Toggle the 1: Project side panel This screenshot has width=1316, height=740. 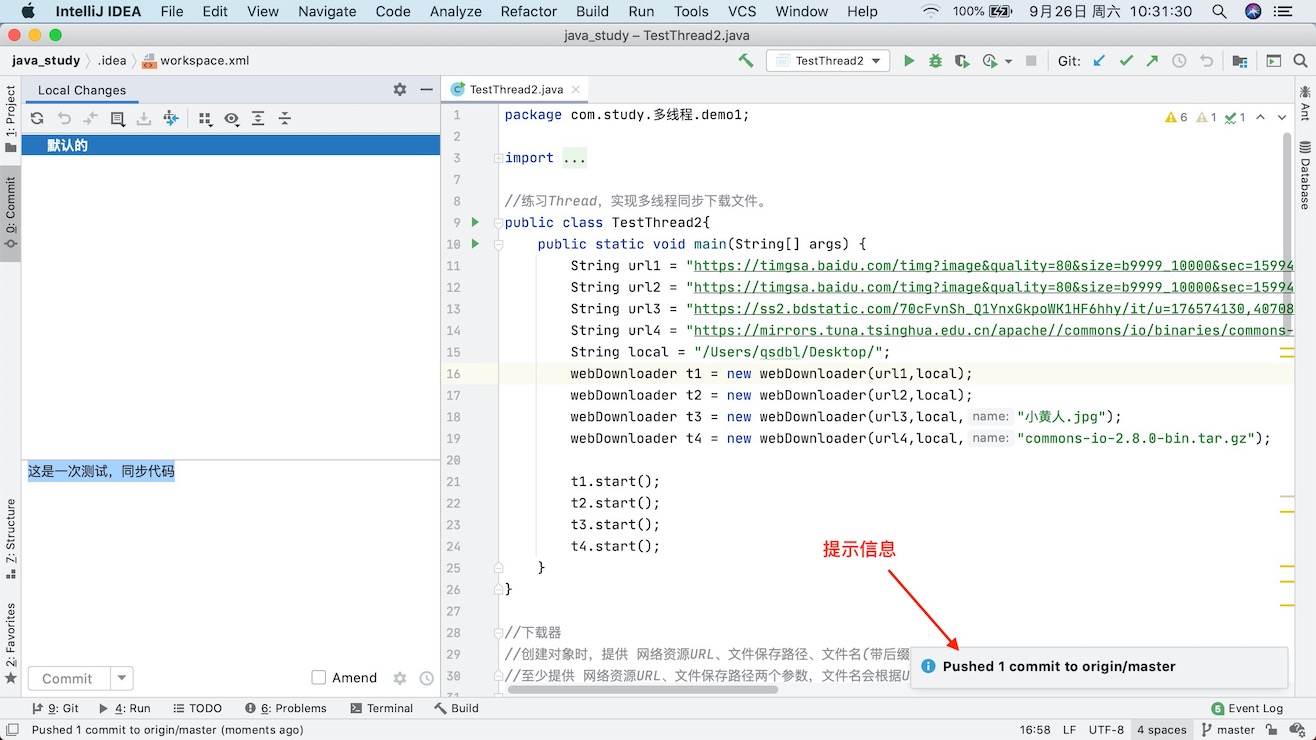tap(11, 119)
